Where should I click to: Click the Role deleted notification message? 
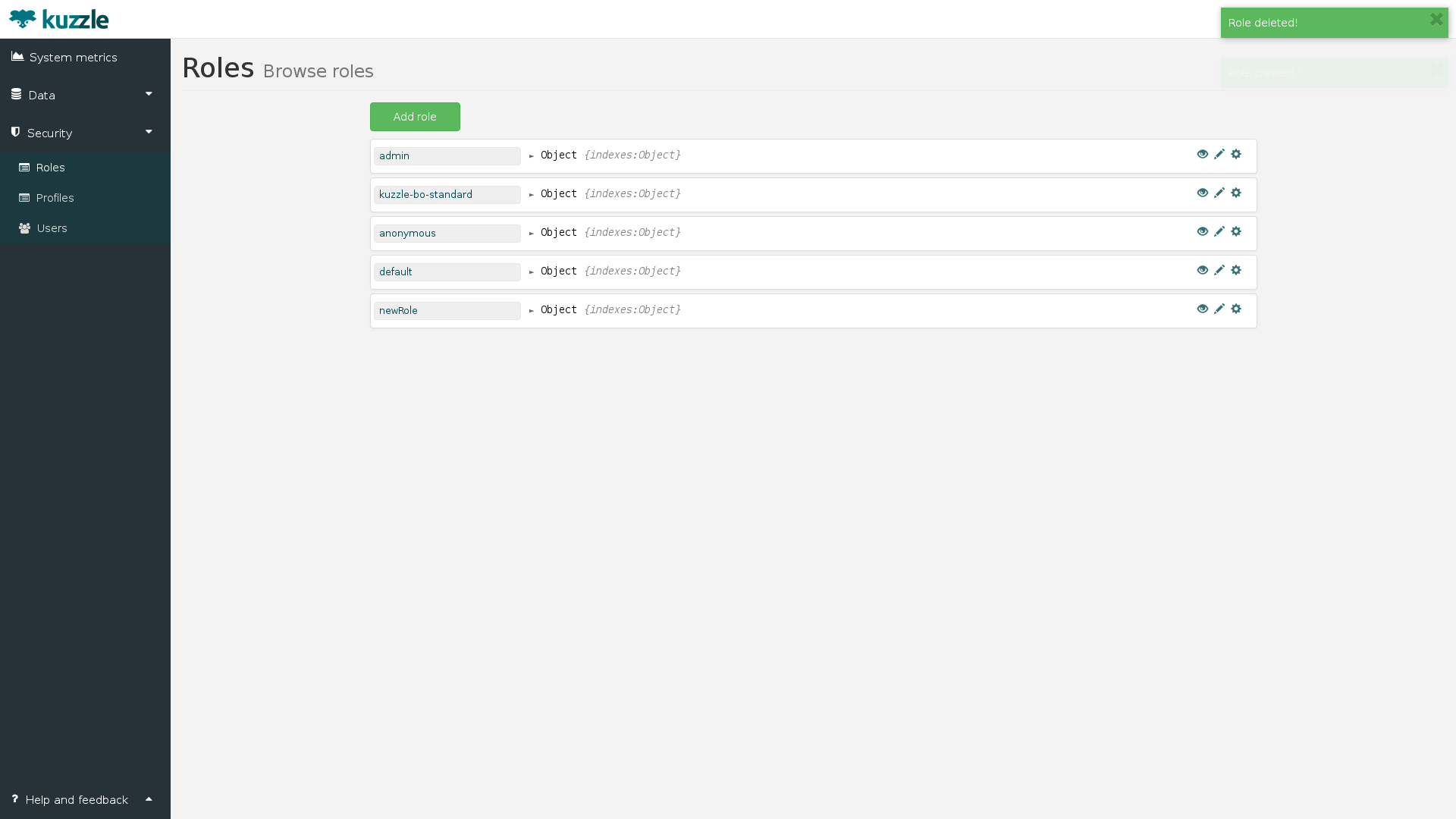tap(1263, 23)
